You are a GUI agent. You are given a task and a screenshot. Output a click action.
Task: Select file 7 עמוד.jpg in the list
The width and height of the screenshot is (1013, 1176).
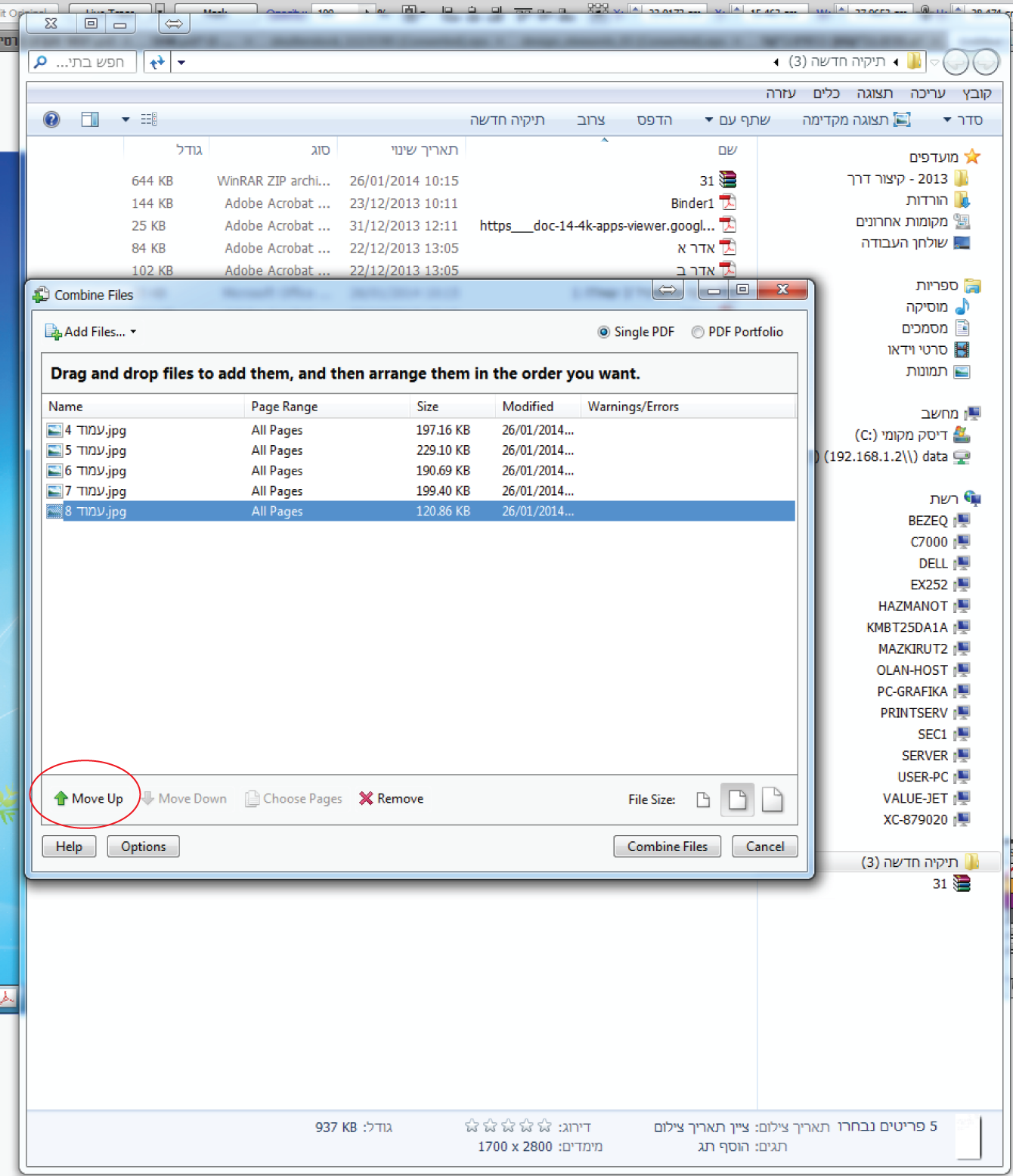click(420, 491)
